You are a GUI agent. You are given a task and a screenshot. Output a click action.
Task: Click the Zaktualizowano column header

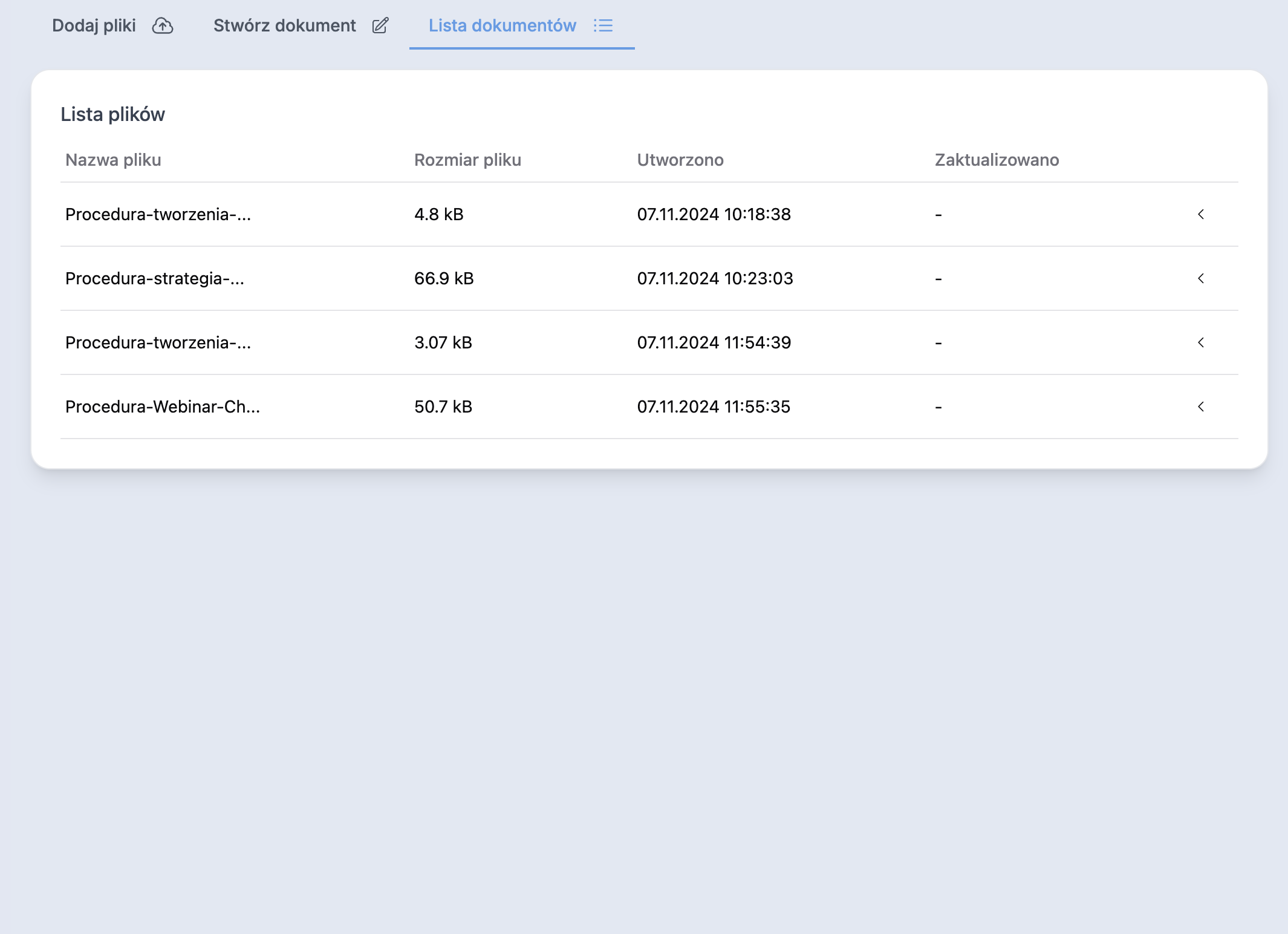[997, 160]
